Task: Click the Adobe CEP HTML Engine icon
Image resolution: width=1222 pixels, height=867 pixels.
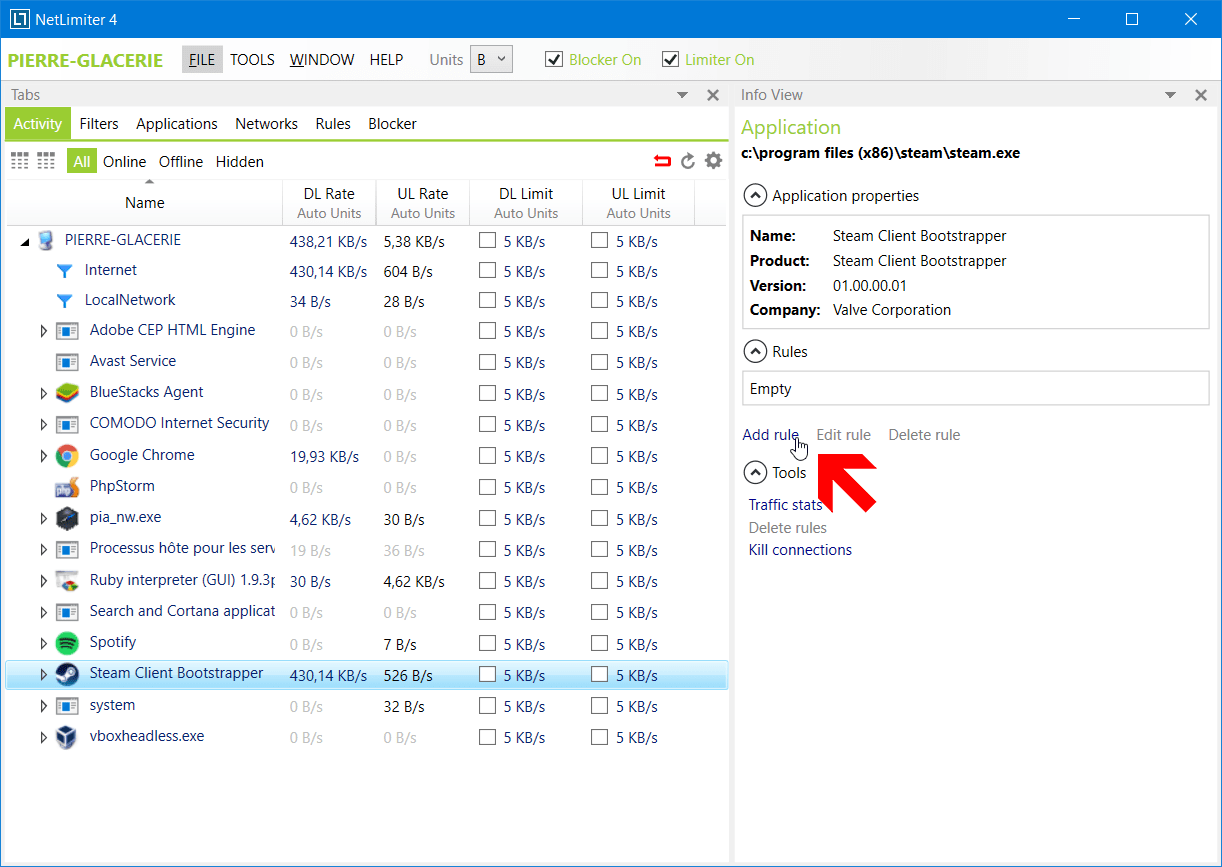Action: (x=67, y=331)
